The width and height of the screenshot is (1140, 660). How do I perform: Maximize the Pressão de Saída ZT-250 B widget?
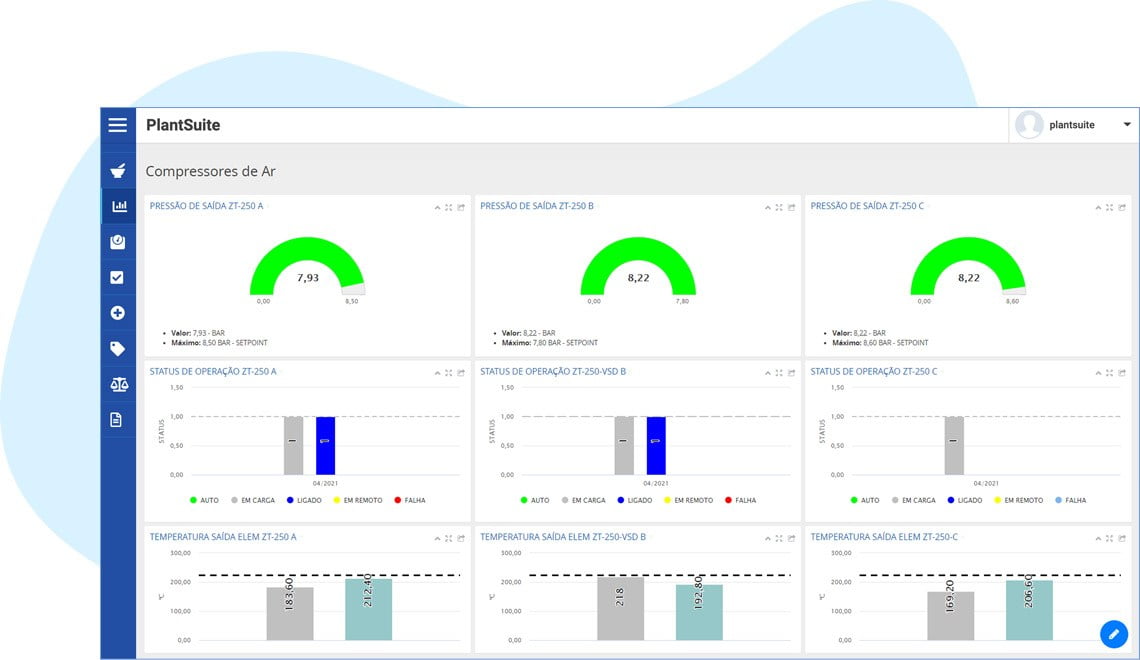click(x=779, y=208)
